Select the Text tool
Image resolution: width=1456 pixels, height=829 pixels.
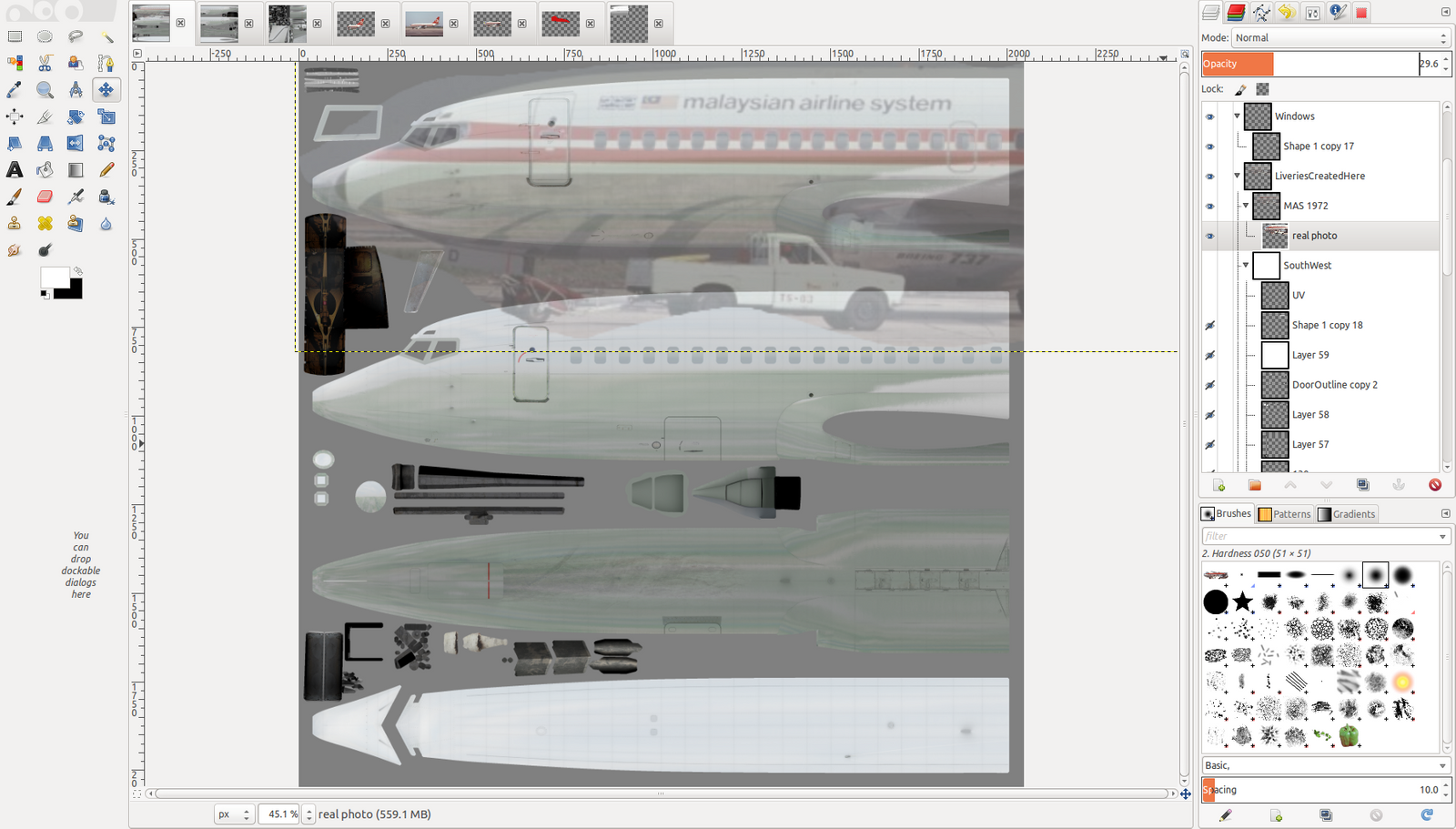click(15, 169)
